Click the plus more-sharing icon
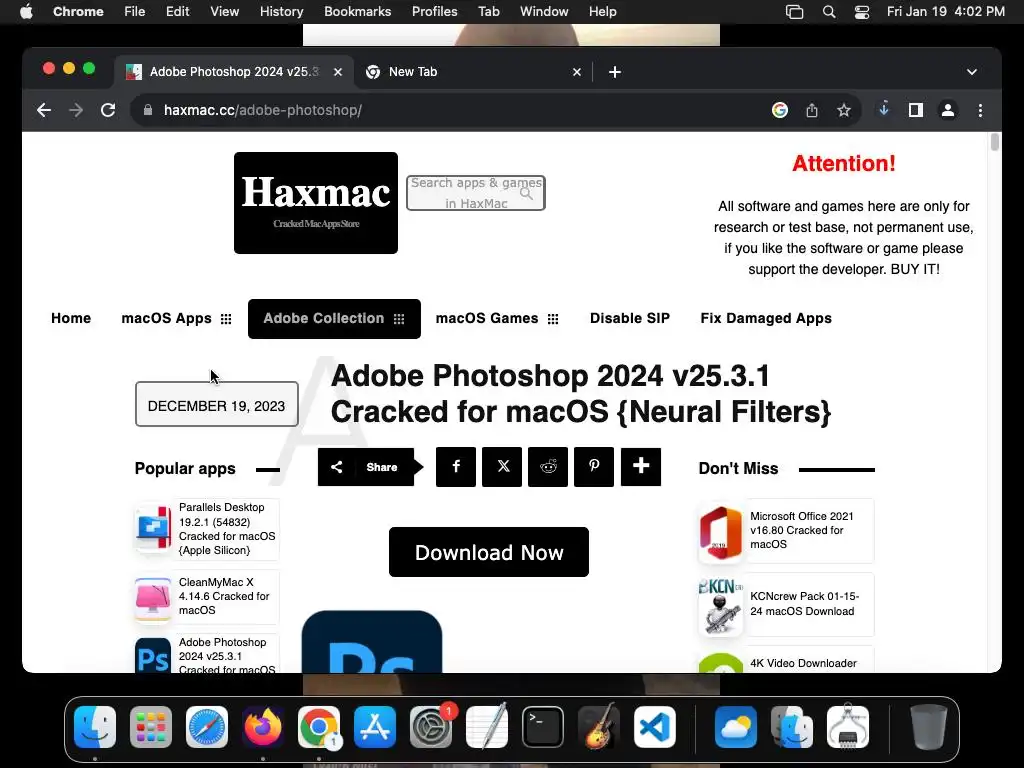1024x768 pixels. tap(641, 467)
